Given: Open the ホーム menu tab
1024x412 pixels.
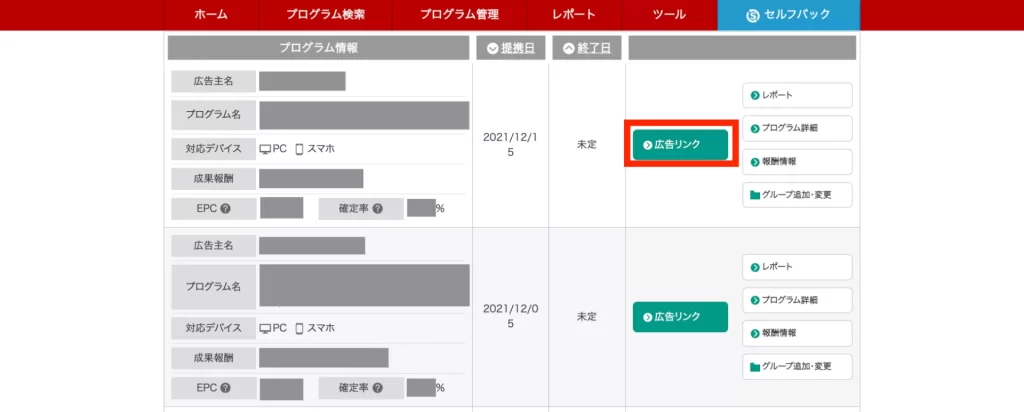Looking at the screenshot, I should pos(210,15).
